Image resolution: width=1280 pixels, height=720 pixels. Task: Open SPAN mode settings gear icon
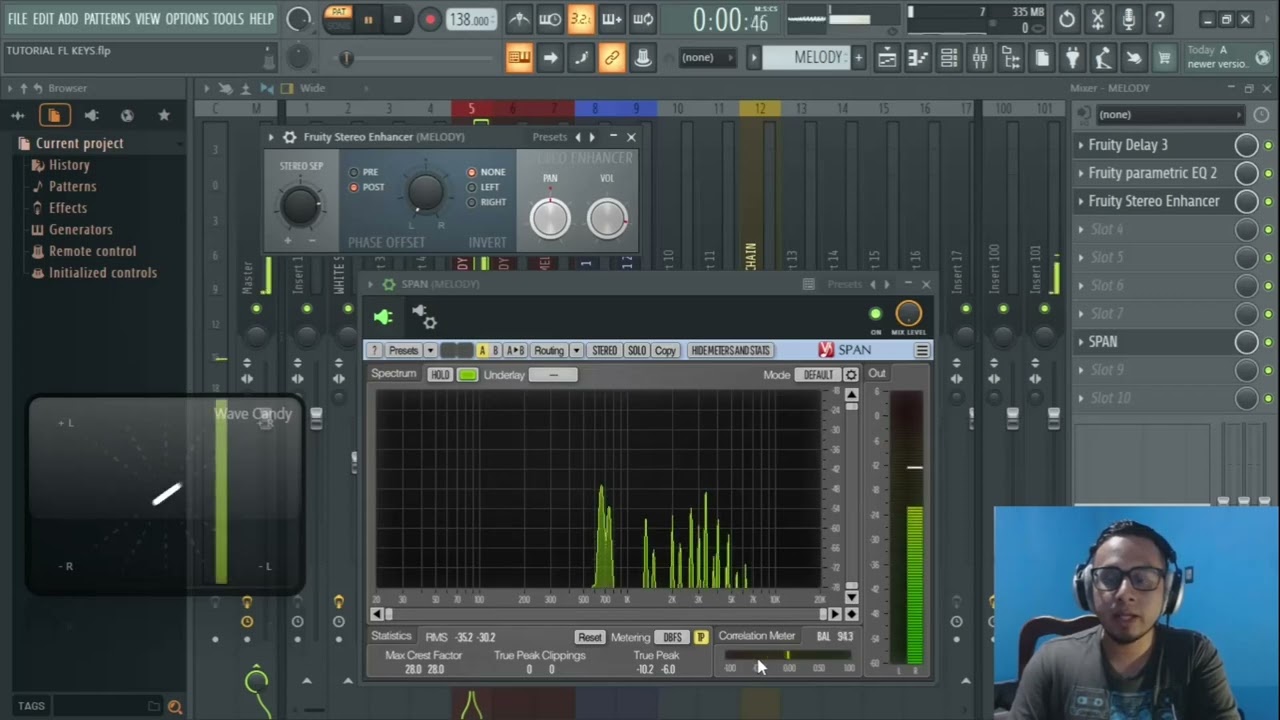click(851, 375)
